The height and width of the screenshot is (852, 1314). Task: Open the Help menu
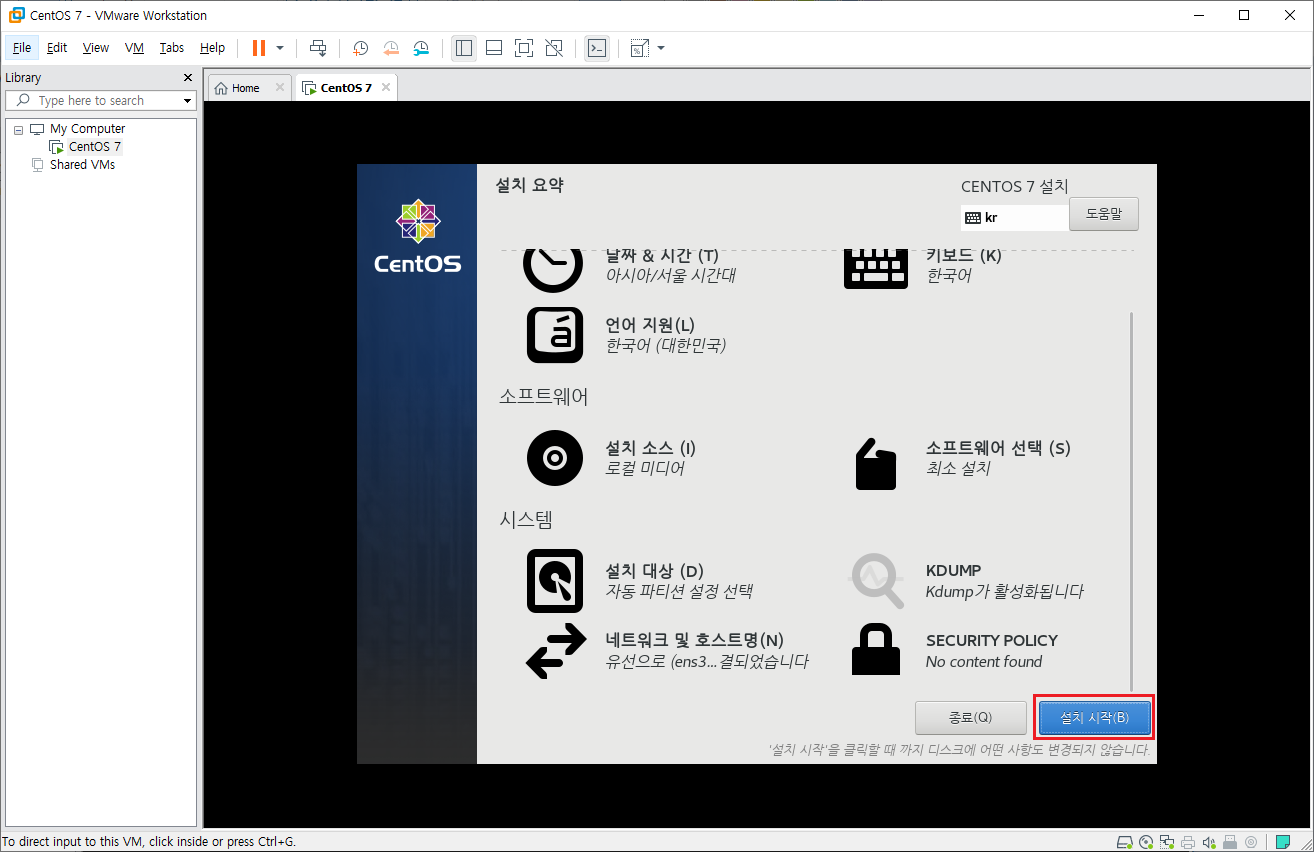[212, 48]
